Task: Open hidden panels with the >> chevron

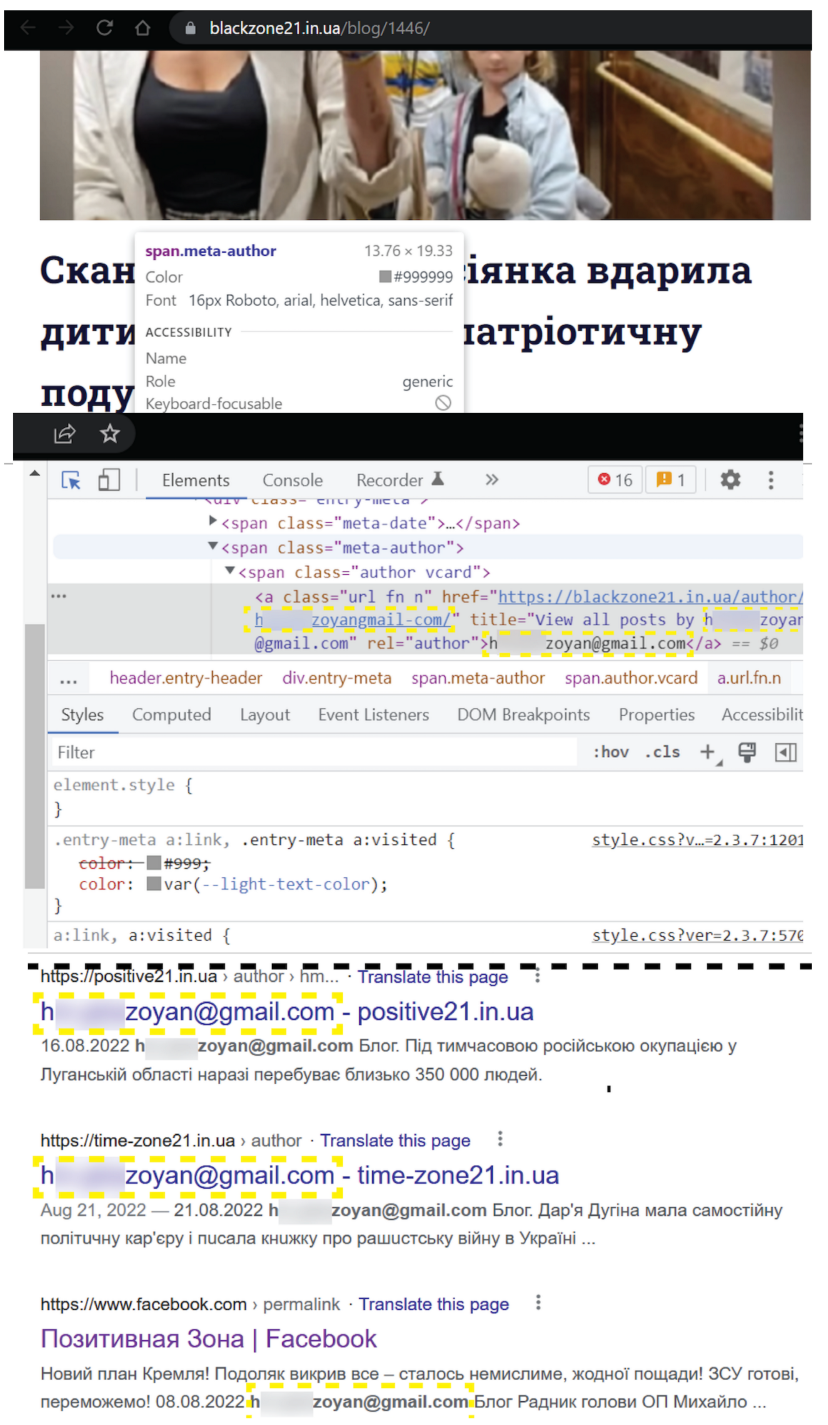Action: 491,480
